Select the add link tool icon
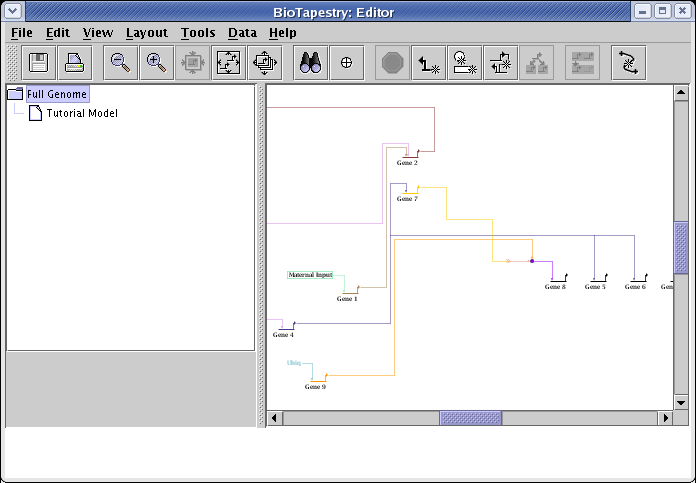This screenshot has width=696, height=483. 430,63
